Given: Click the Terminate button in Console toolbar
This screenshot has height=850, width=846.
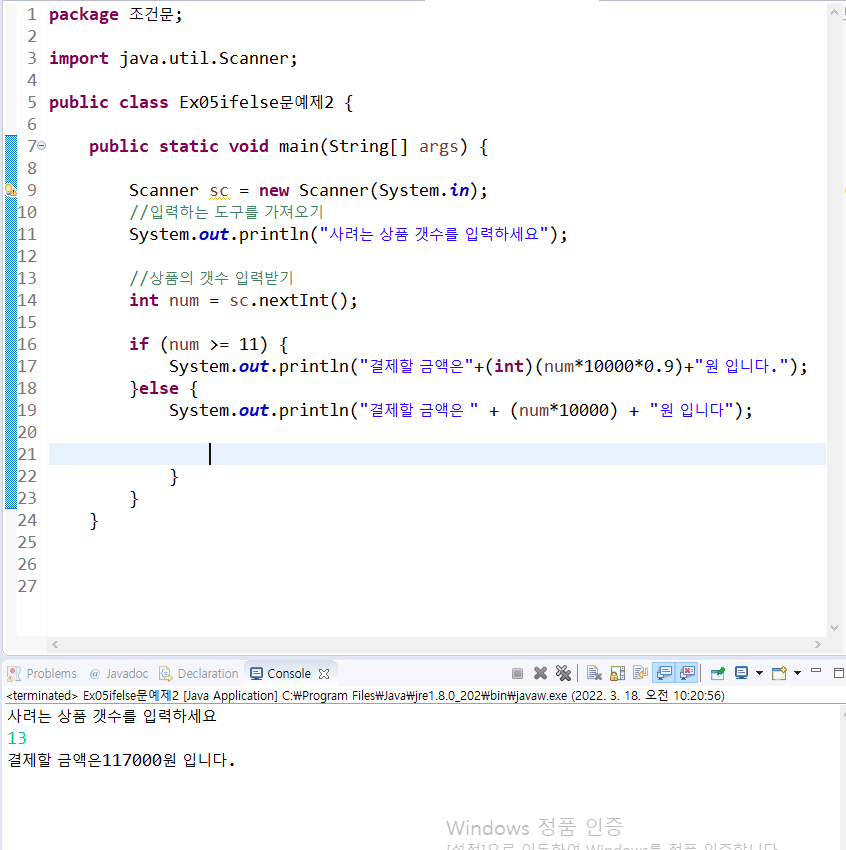Looking at the screenshot, I should click(517, 673).
